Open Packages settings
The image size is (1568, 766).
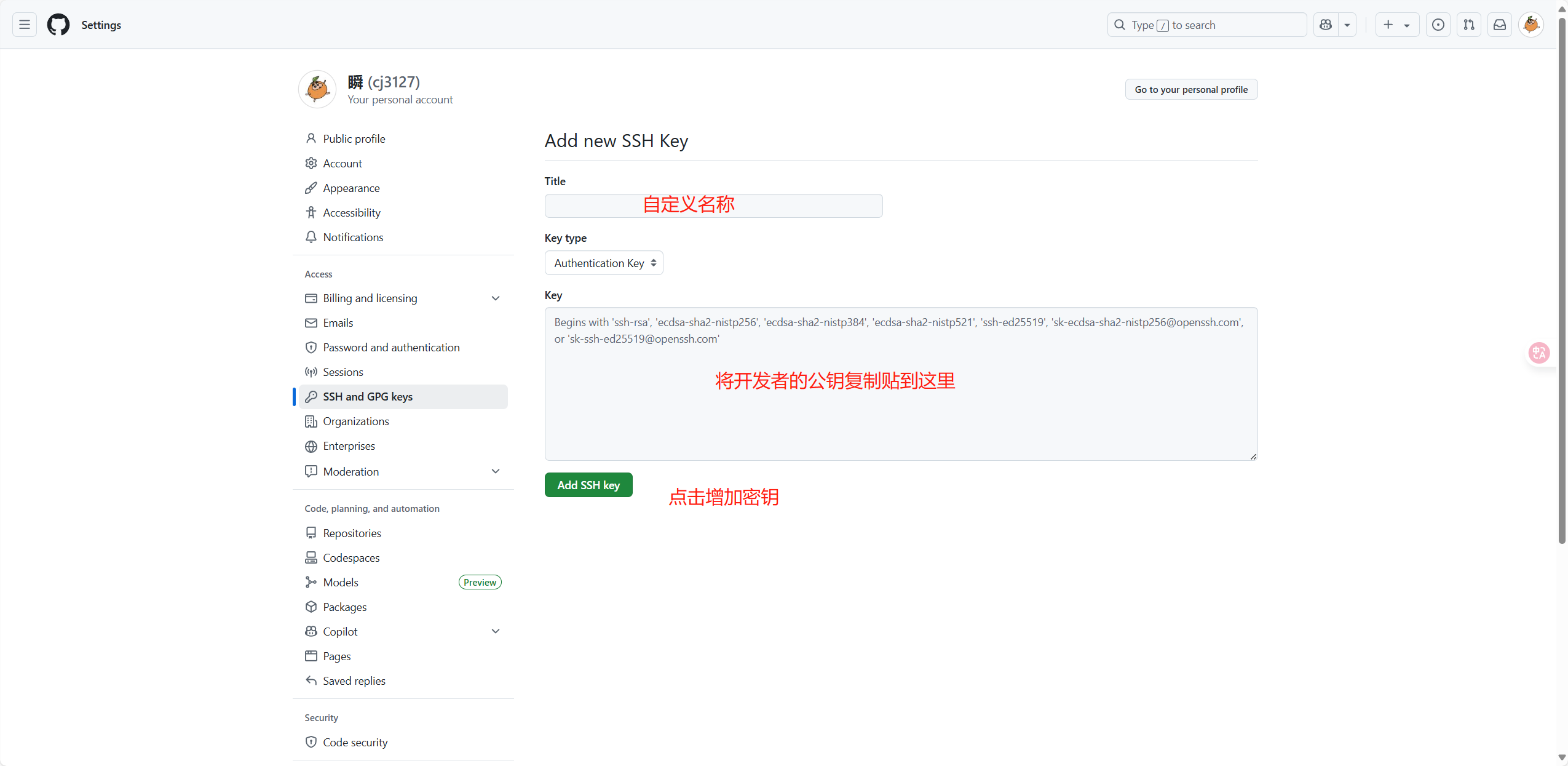(x=403, y=607)
